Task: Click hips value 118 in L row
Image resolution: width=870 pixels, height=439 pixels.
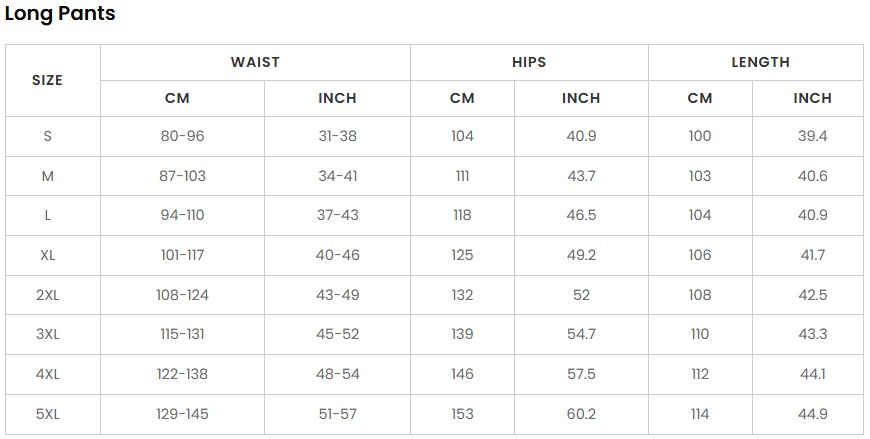Action: tap(462, 215)
